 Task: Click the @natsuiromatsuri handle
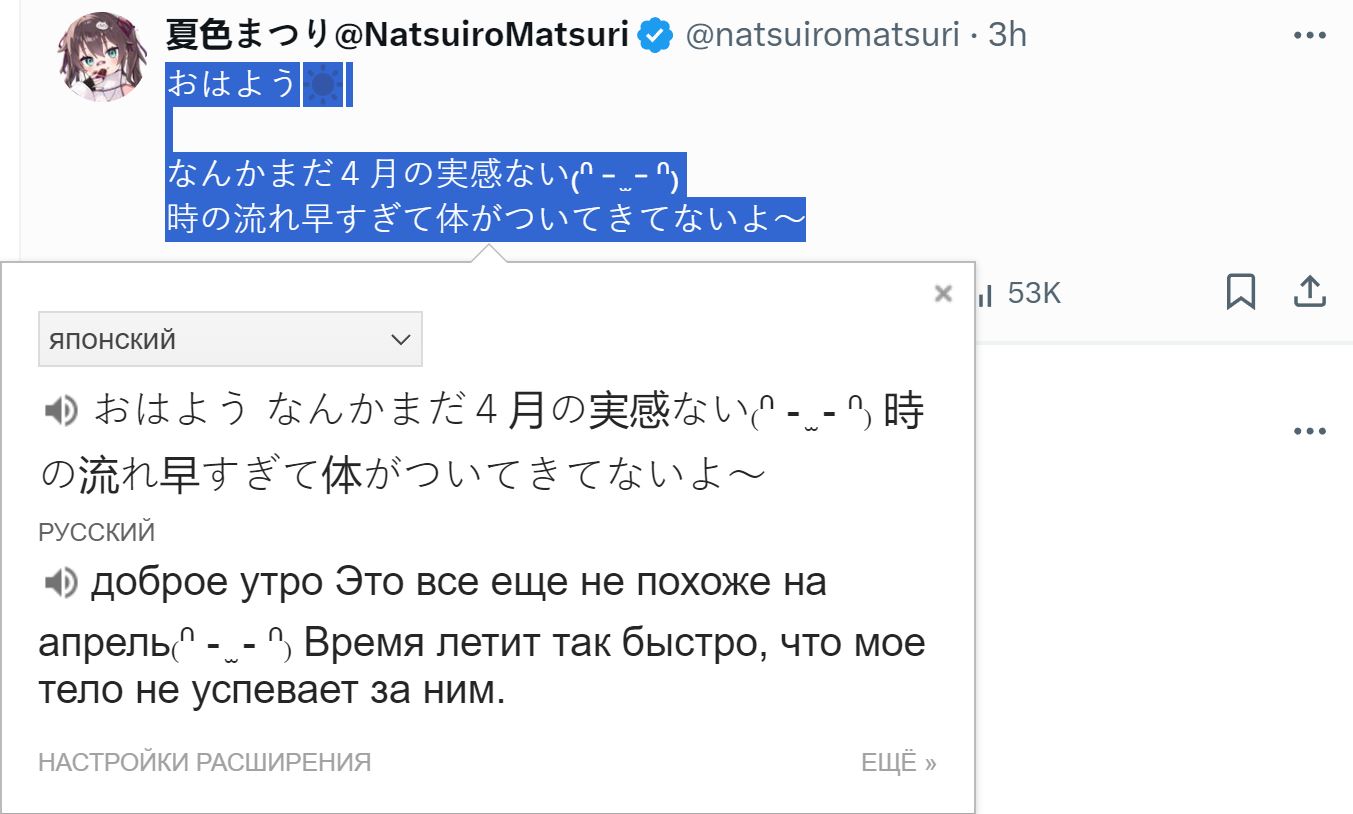click(x=822, y=35)
